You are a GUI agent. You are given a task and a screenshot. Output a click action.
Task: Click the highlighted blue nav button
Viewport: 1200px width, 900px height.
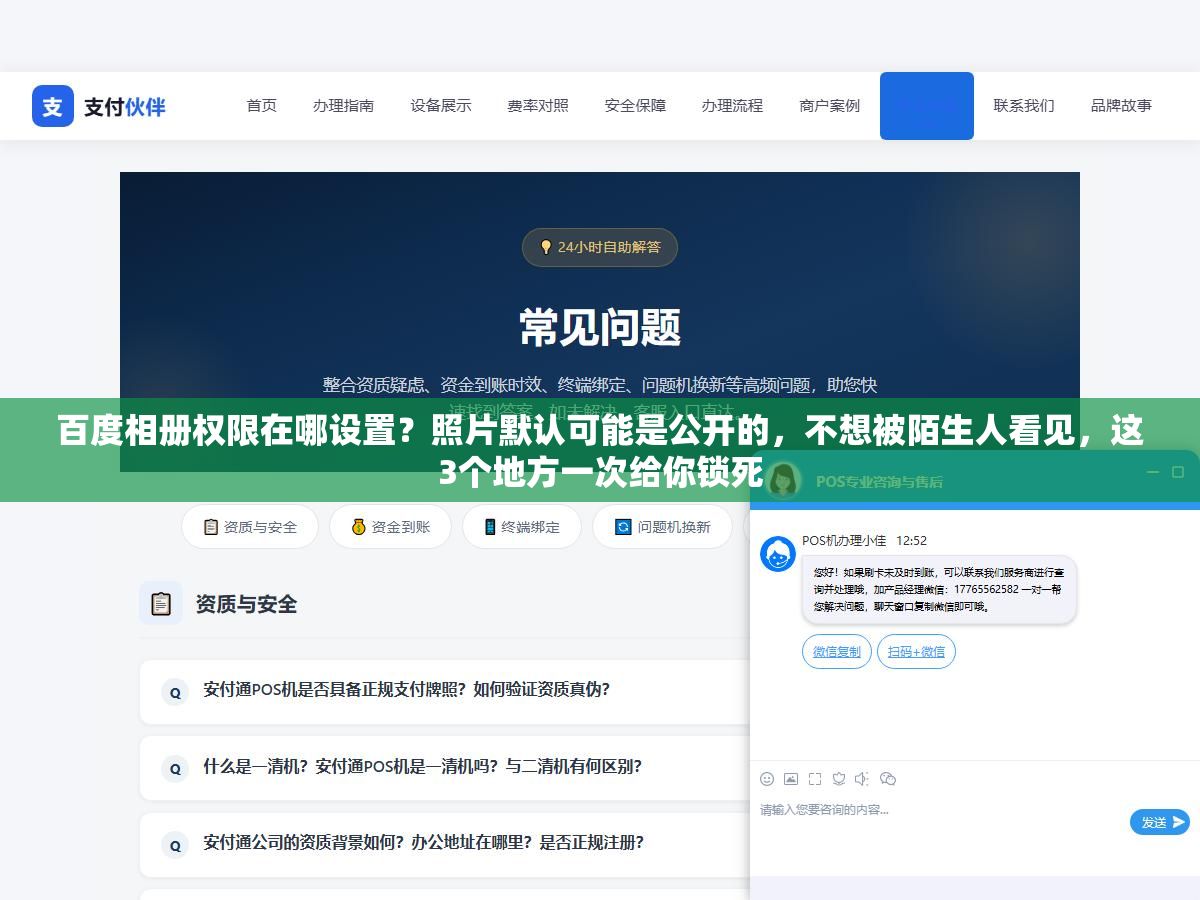927,106
